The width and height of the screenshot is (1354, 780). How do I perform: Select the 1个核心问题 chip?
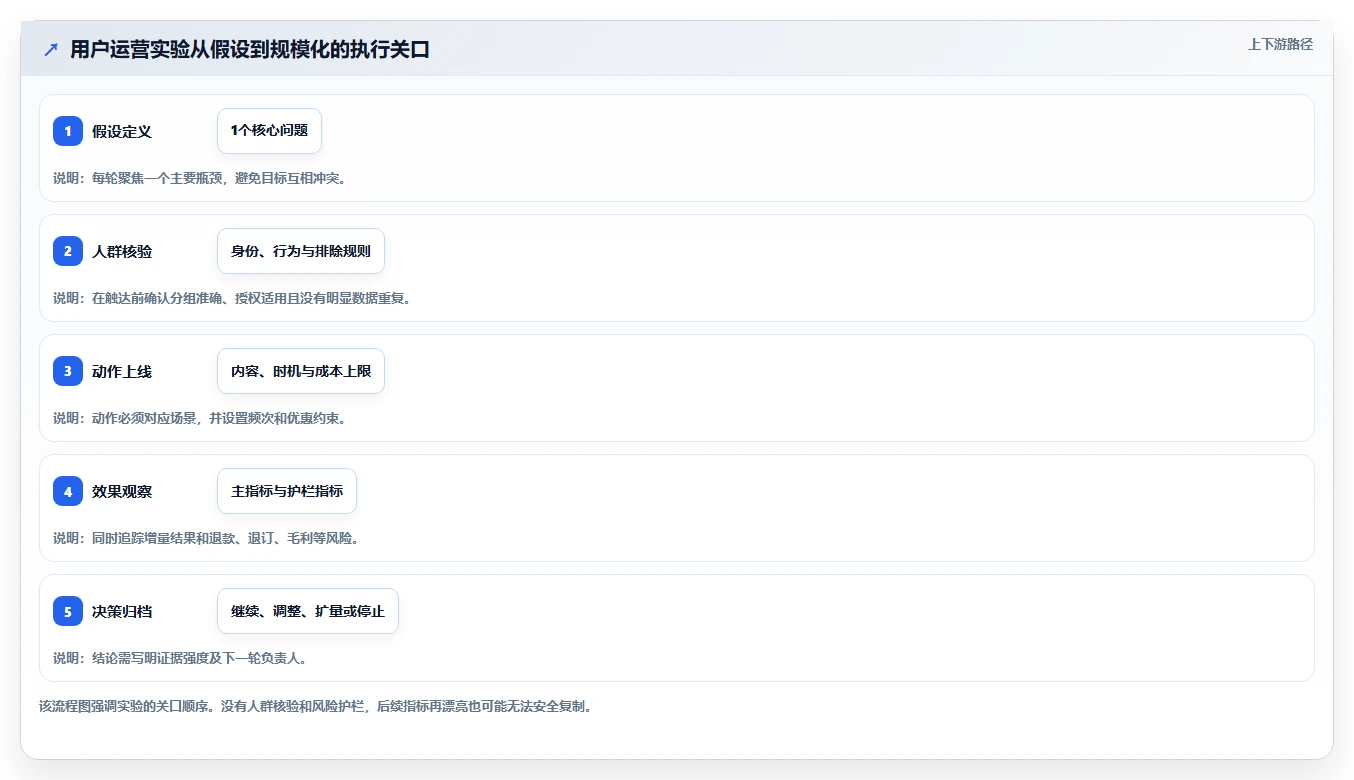(x=269, y=131)
